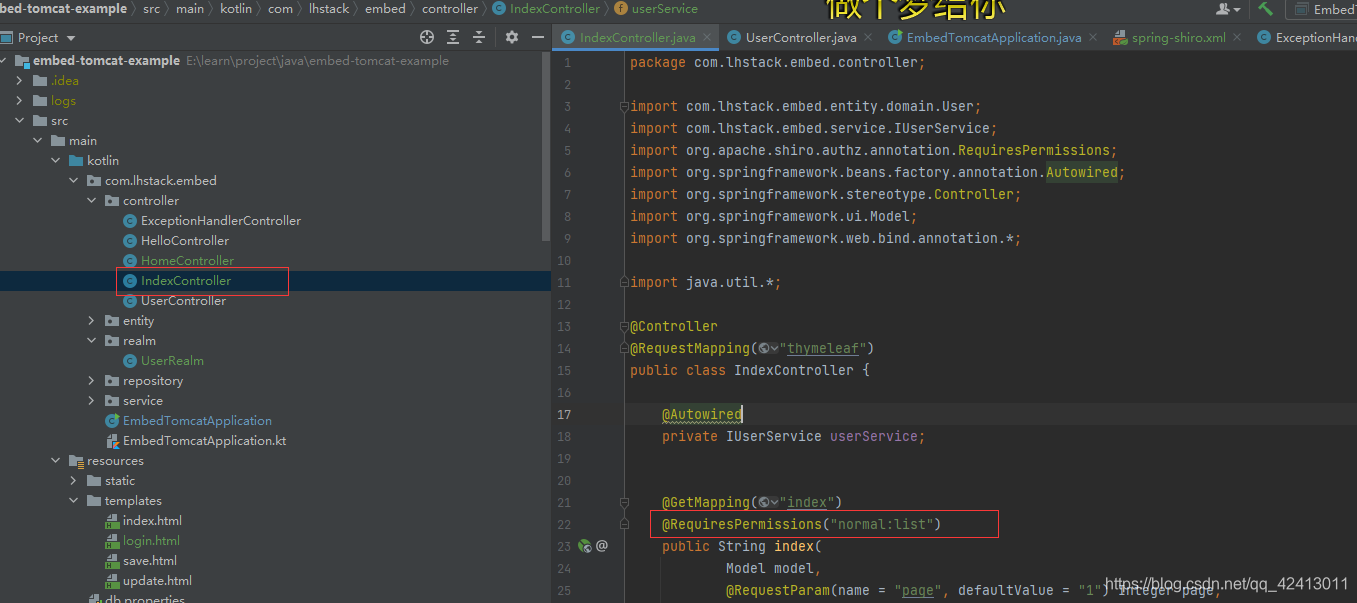
Task: Click the Collapse All icon in Project panel
Action: tap(480, 37)
